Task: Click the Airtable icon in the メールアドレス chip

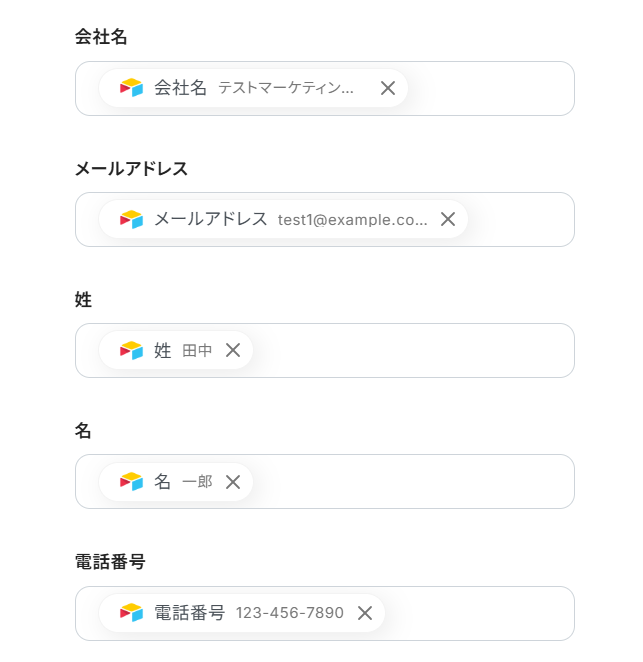Action: pyautogui.click(x=131, y=219)
